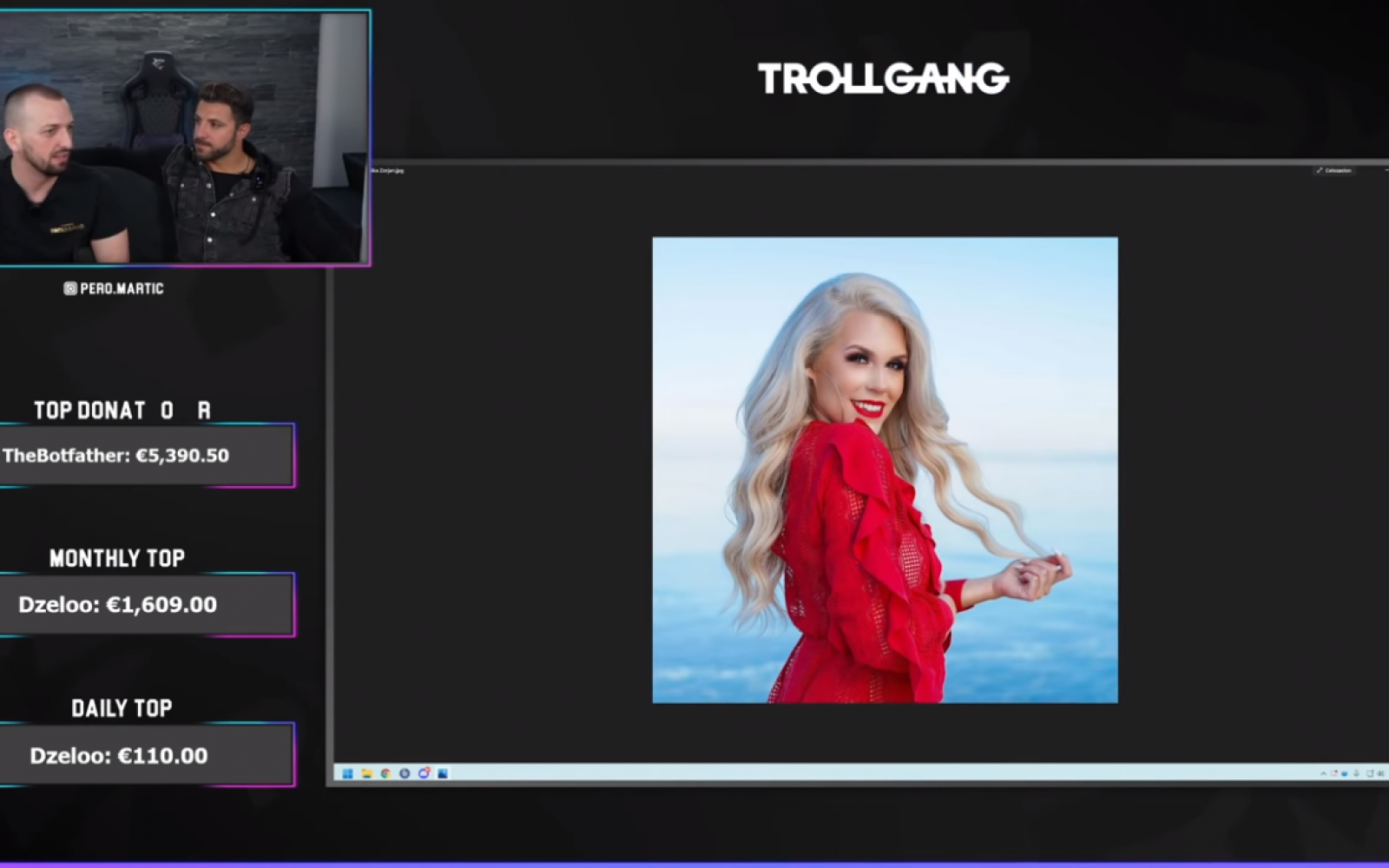Select the Dzeloo €110.00 daily top box
This screenshot has width=1389, height=868.
point(146,755)
